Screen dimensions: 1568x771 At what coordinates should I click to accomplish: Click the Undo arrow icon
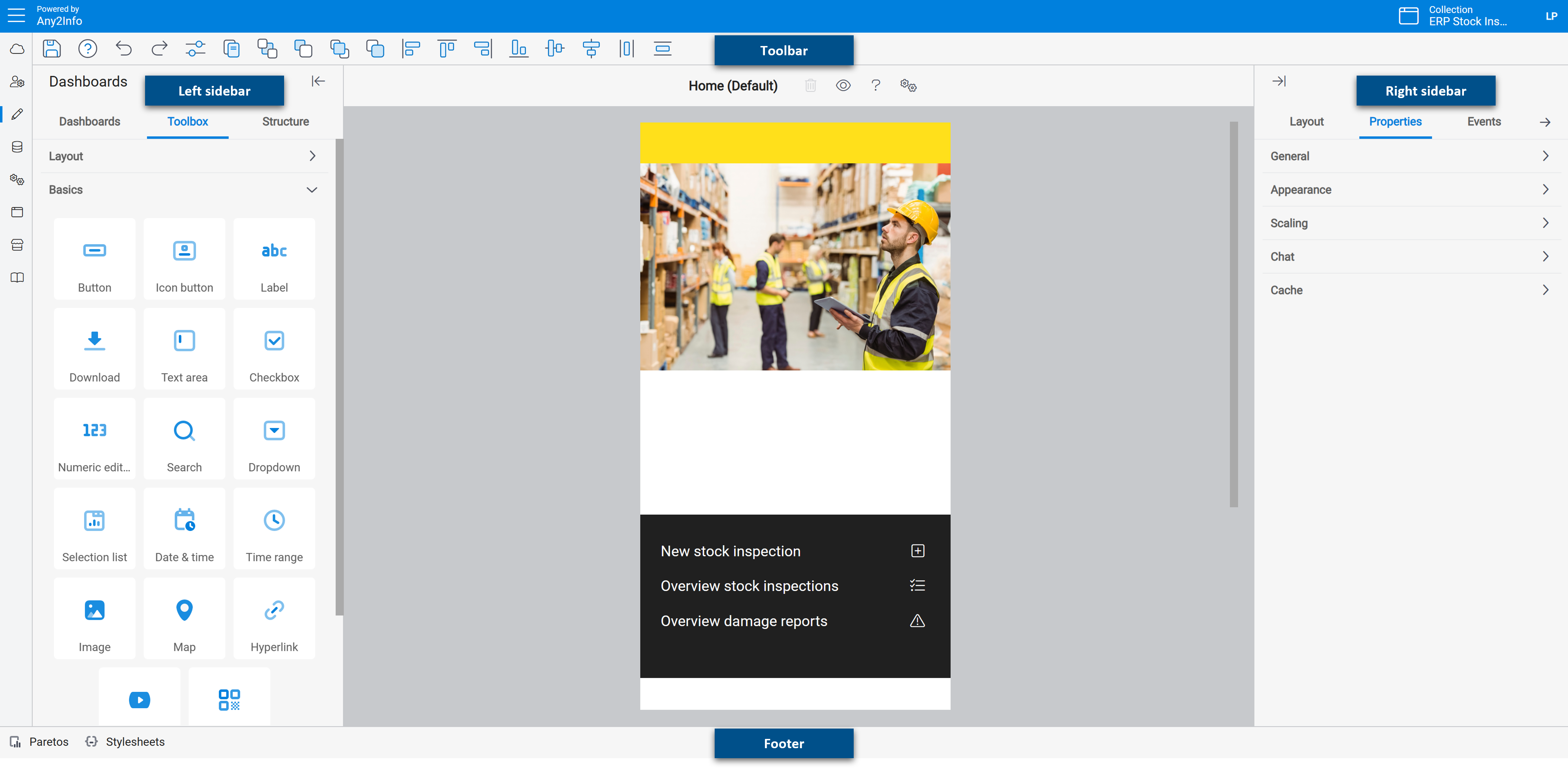point(124,49)
